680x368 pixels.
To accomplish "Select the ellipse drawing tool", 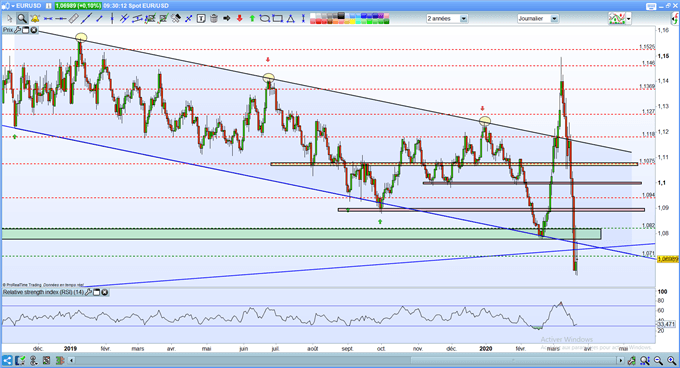I will tap(265, 18).
